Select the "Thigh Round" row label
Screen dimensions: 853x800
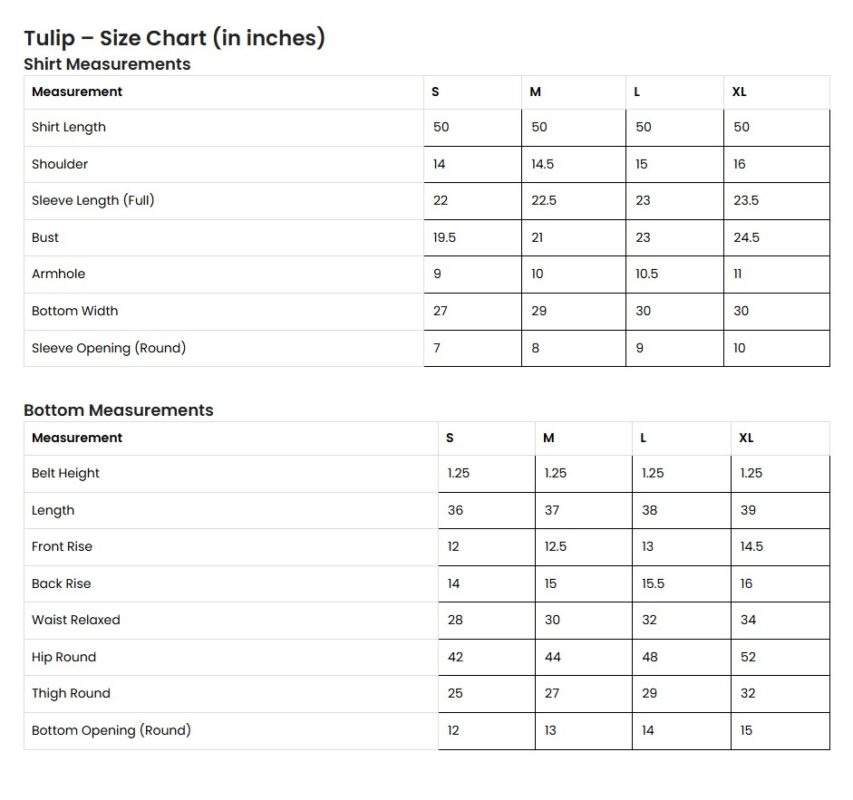tap(71, 693)
